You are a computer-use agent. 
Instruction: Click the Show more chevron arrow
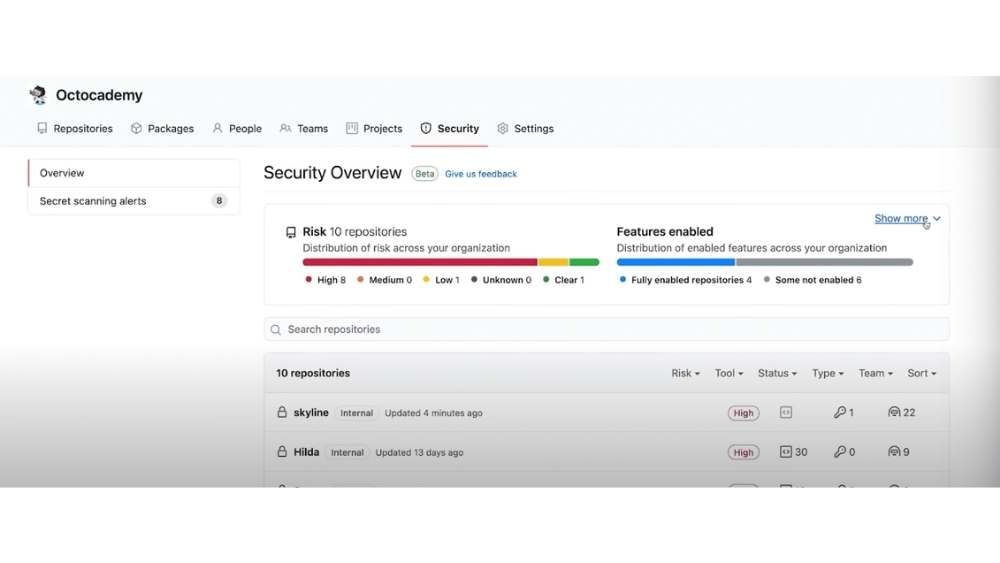937,218
